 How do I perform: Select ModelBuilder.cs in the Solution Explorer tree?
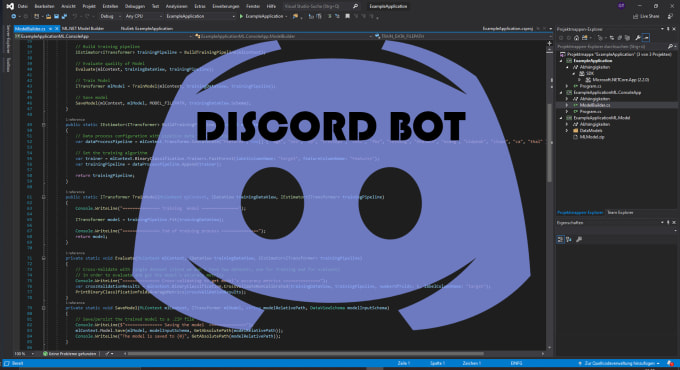click(595, 105)
